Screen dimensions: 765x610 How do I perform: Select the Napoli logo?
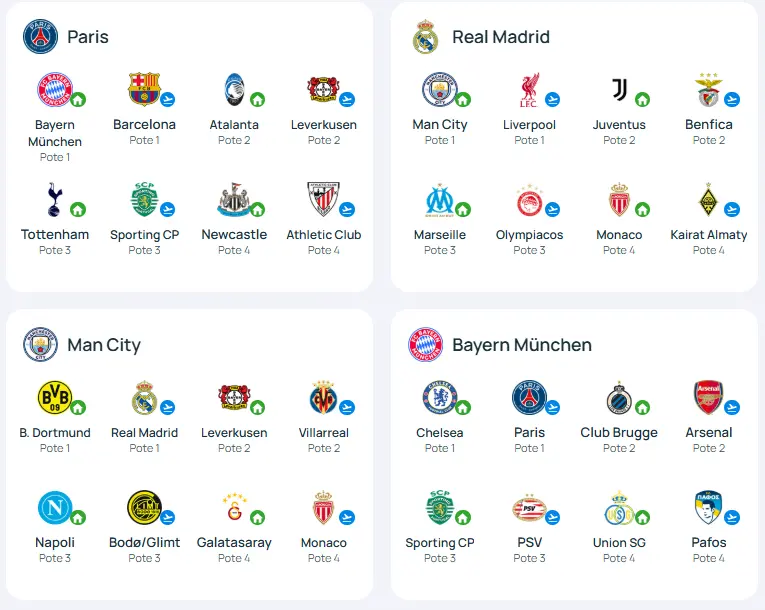click(x=55, y=508)
